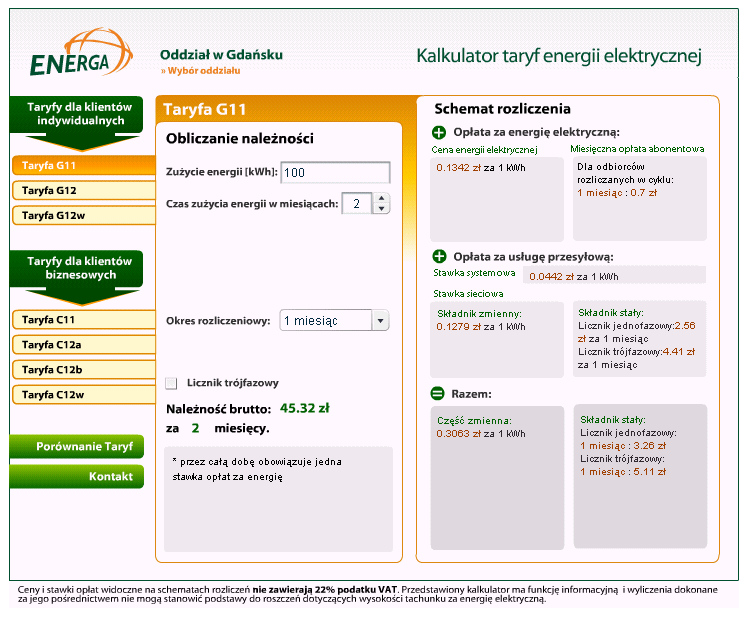This screenshot has height=620, width=750.
Task: Select the Taryfa G12w tab
Action: pyautogui.click(x=84, y=215)
